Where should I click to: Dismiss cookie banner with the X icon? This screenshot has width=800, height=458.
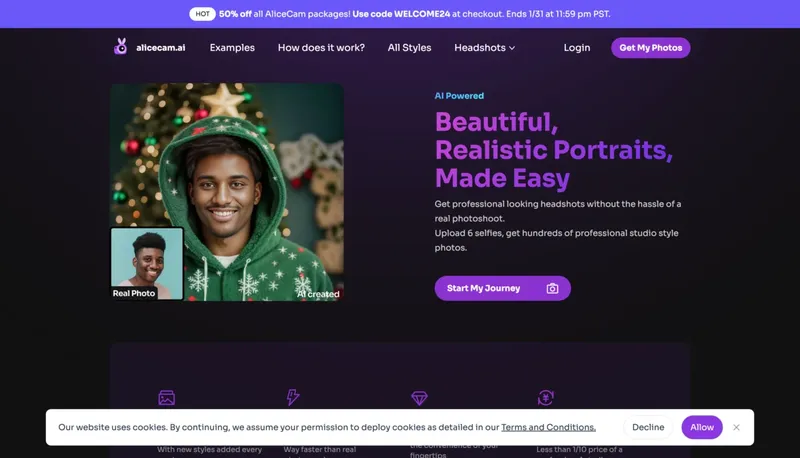[736, 427]
